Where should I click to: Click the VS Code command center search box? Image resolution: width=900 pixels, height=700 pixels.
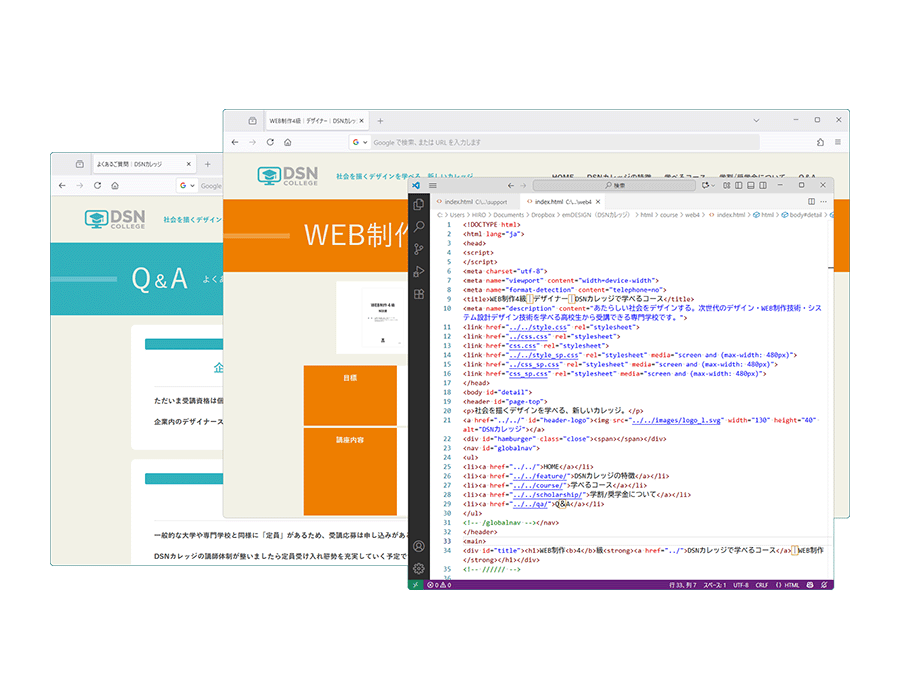pyautogui.click(x=614, y=185)
